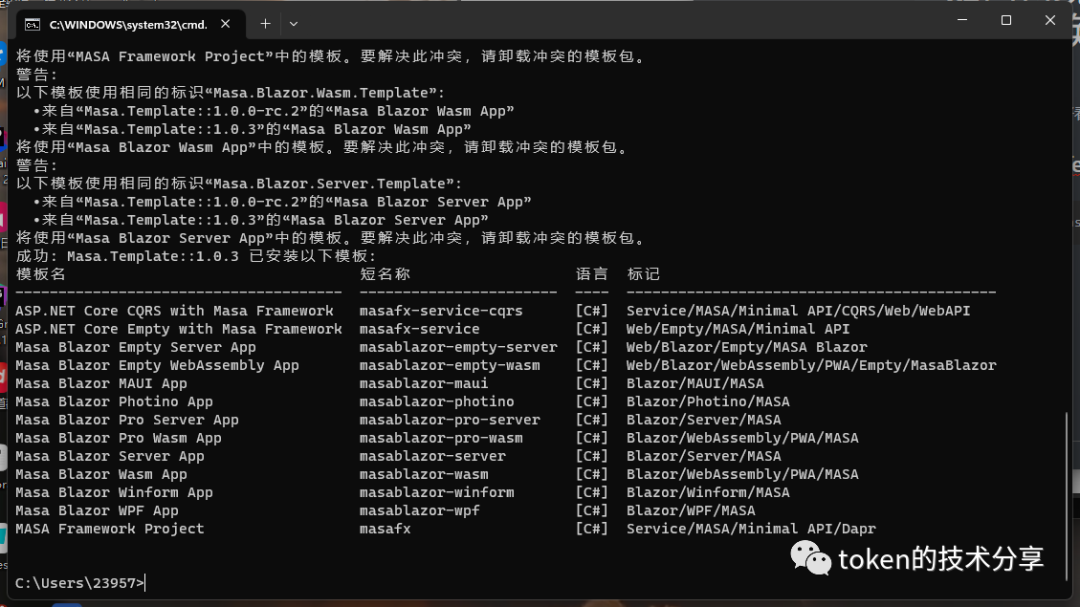
Task: Close the terminal window
Action: tap(1050, 20)
